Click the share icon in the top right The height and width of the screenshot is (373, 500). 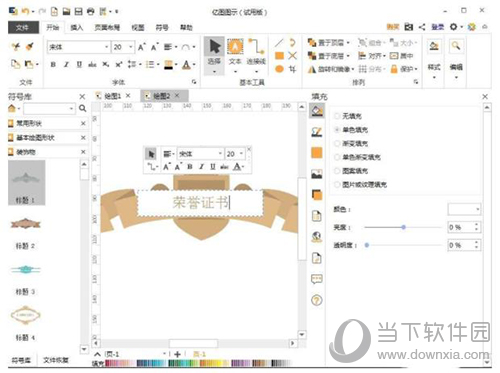pos(422,27)
